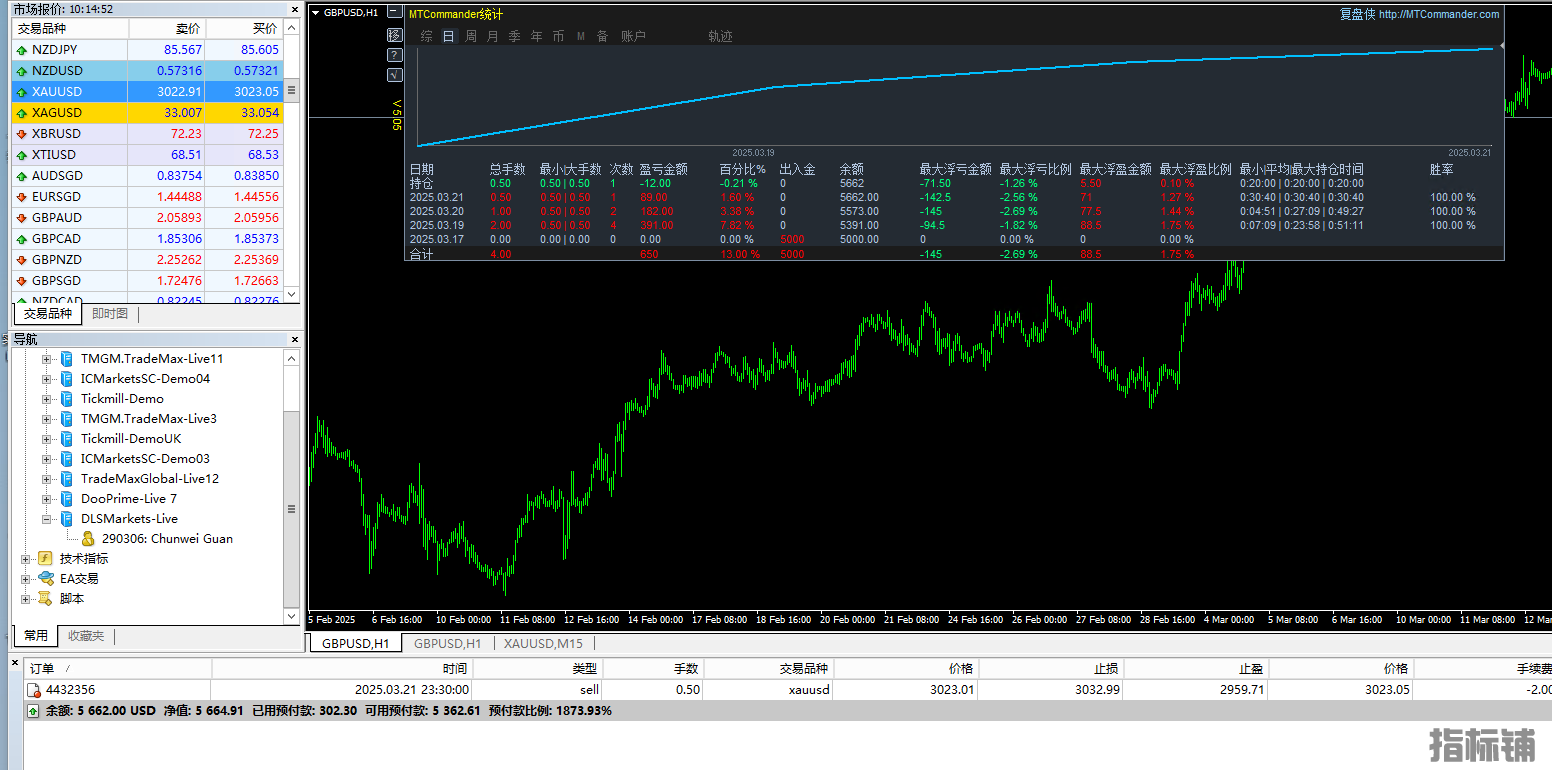Expand the TMGM.TradeMax-Live11 tree node

click(46, 358)
